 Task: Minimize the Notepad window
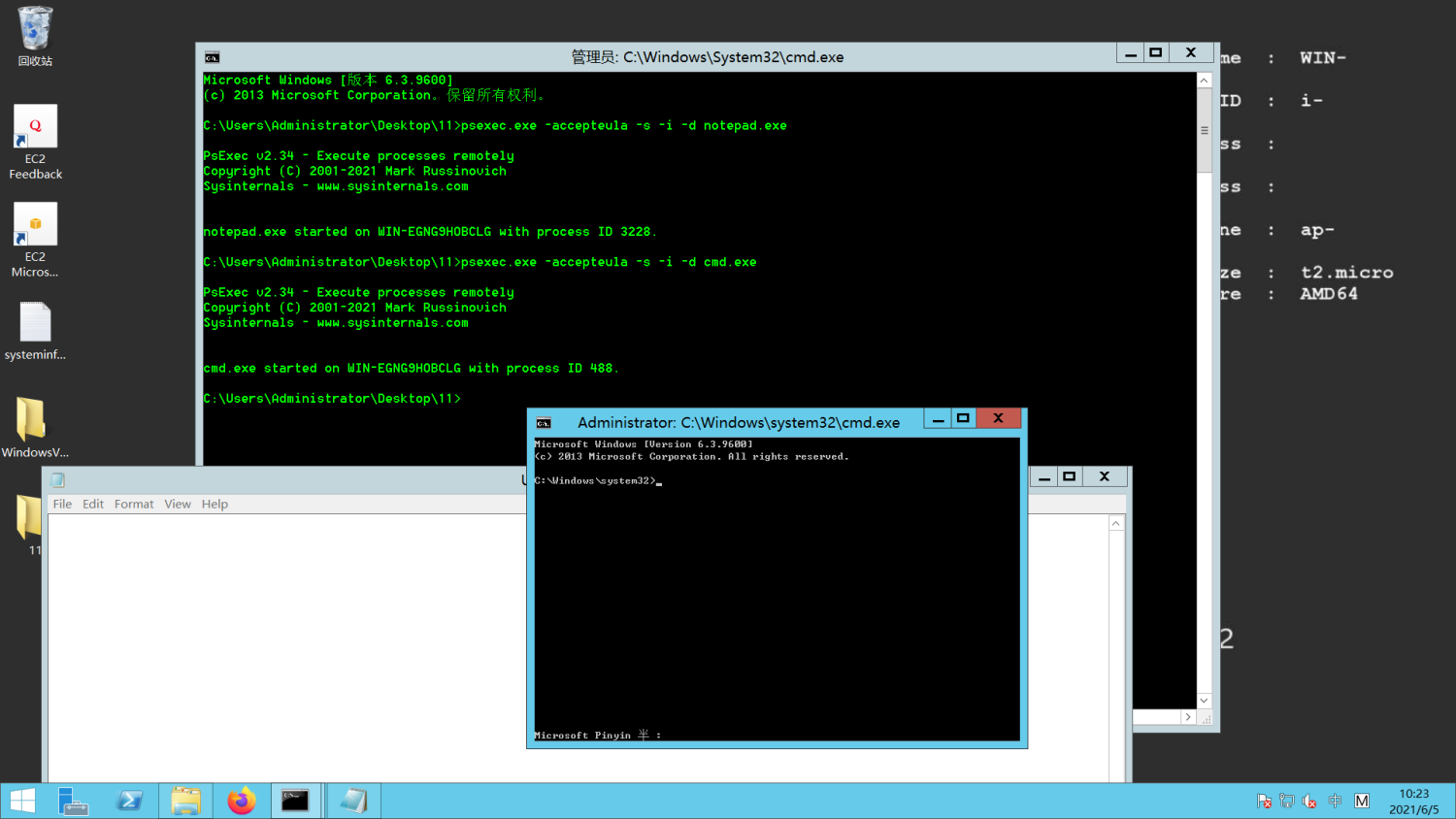(x=1043, y=476)
